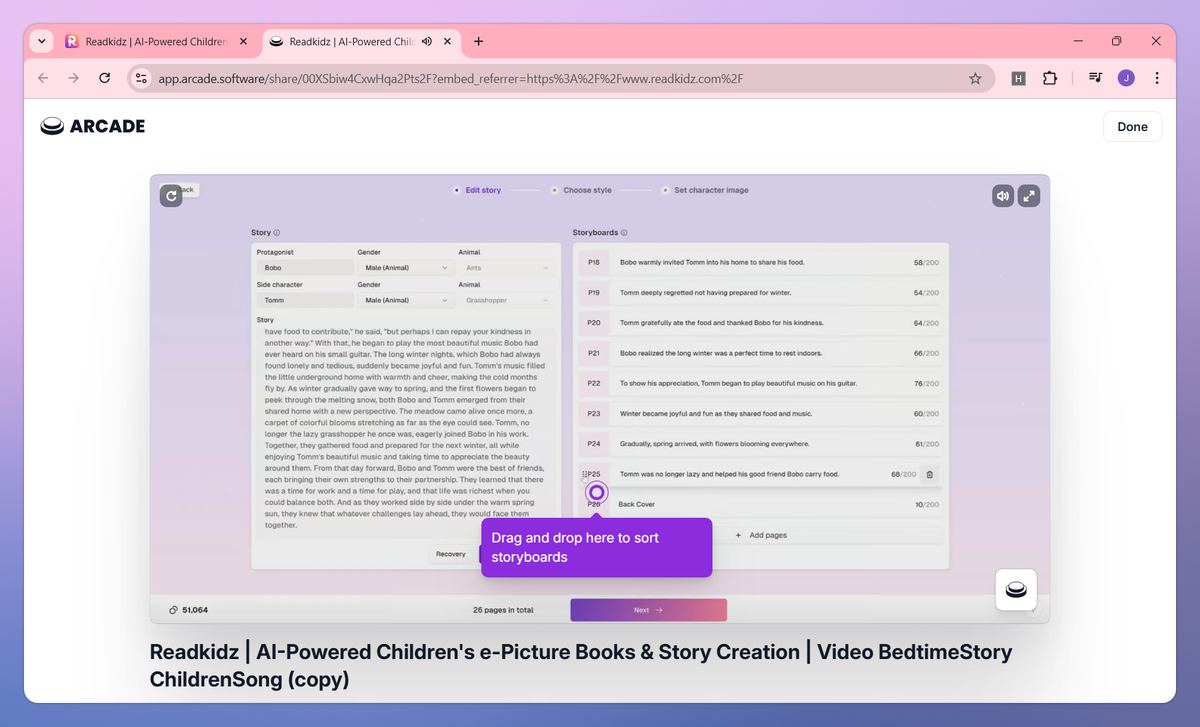Click Add pages below the storyboards
1200x727 pixels.
click(x=761, y=535)
